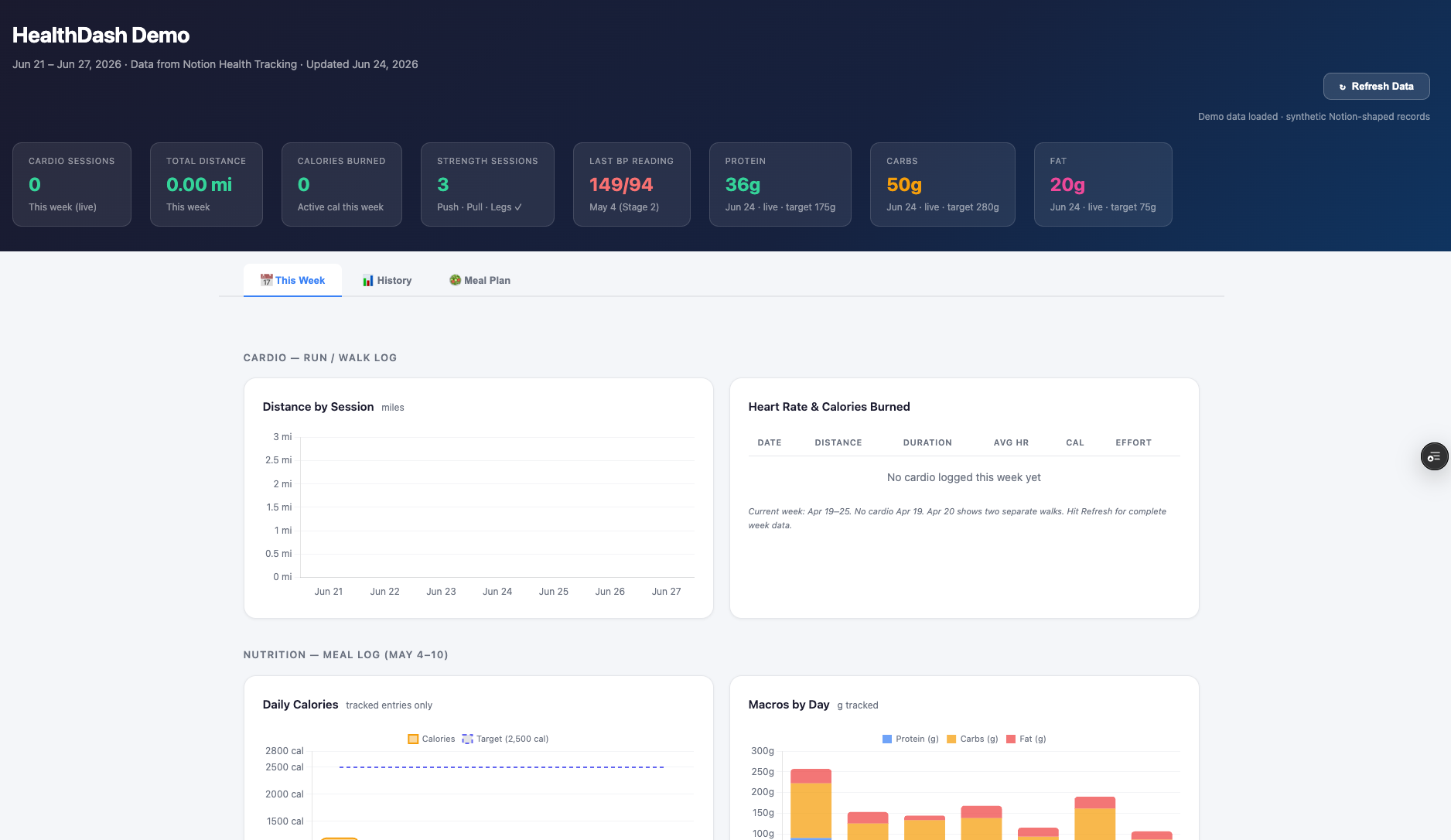This screenshot has height=840, width=1451.
Task: Select the Total Distance stat card
Action: pyautogui.click(x=207, y=184)
